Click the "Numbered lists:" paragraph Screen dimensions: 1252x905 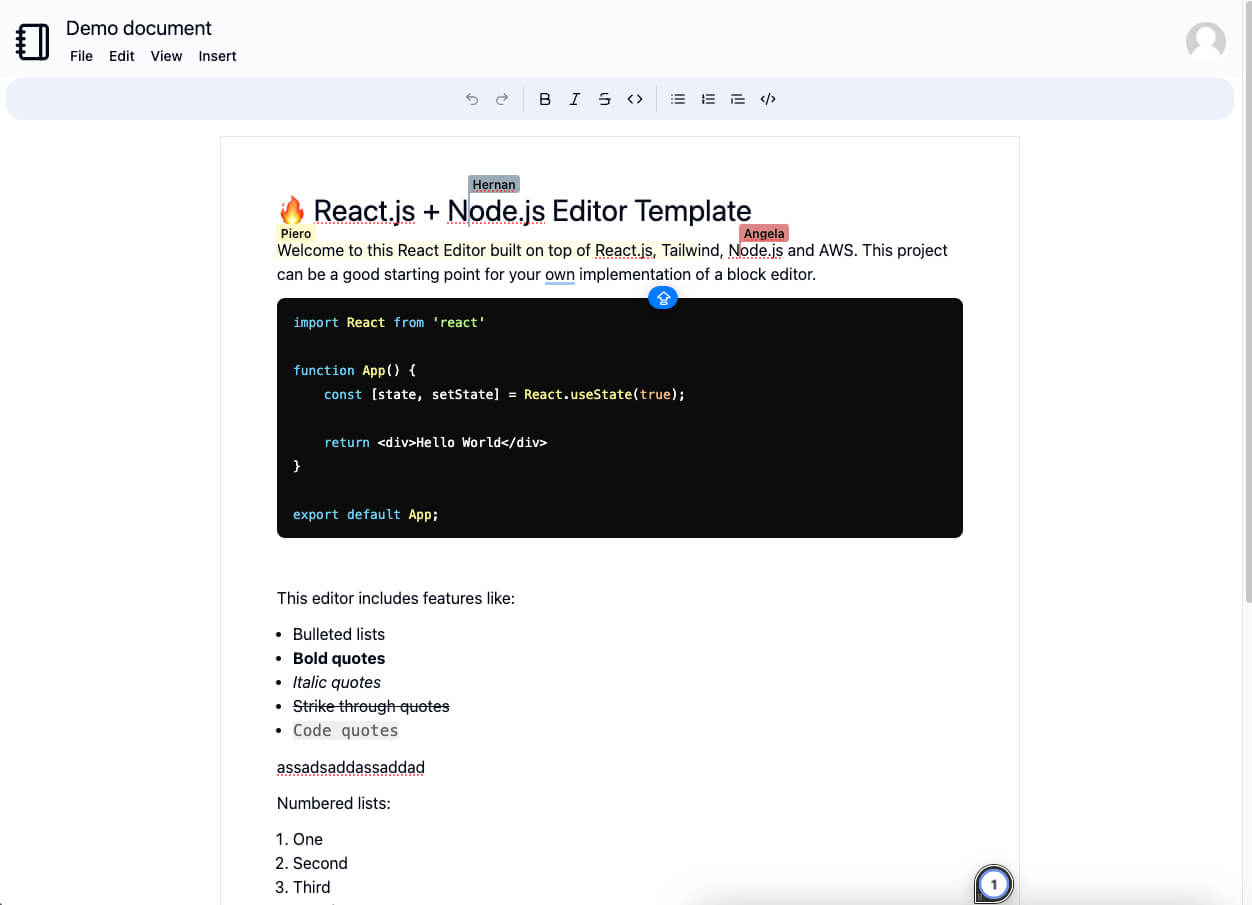334,803
